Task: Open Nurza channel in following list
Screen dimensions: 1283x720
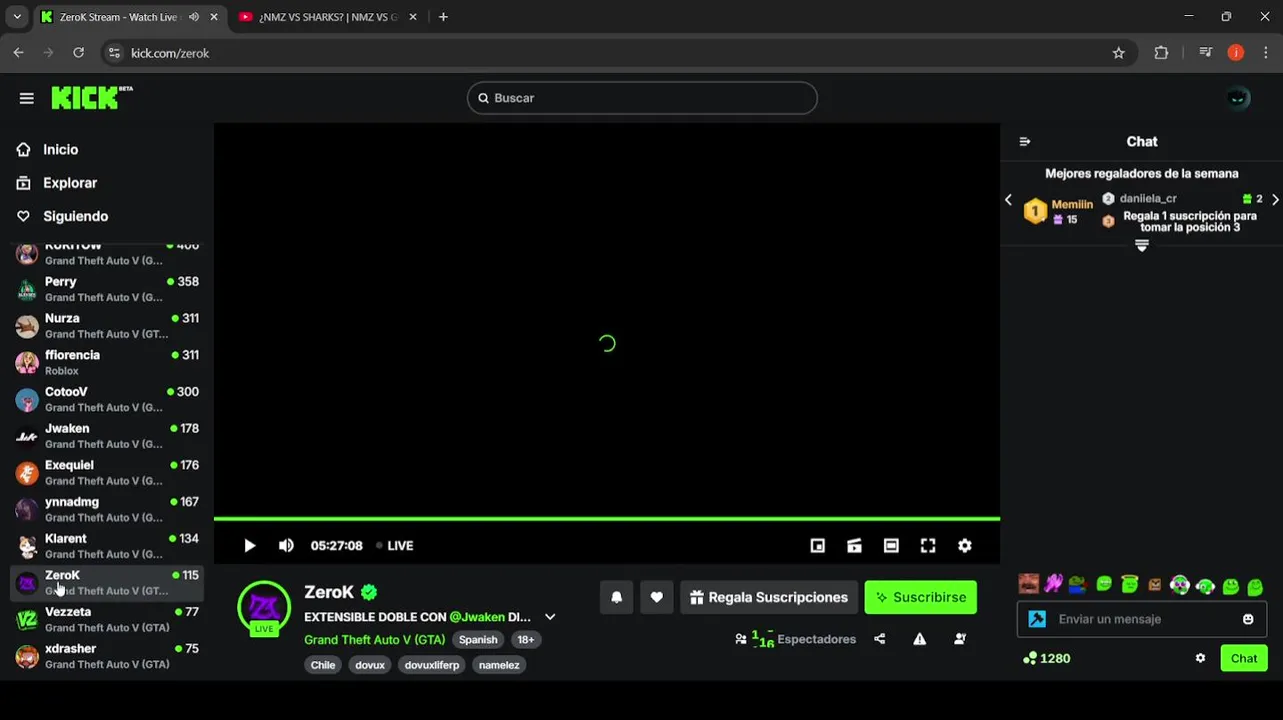Action: click(107, 326)
